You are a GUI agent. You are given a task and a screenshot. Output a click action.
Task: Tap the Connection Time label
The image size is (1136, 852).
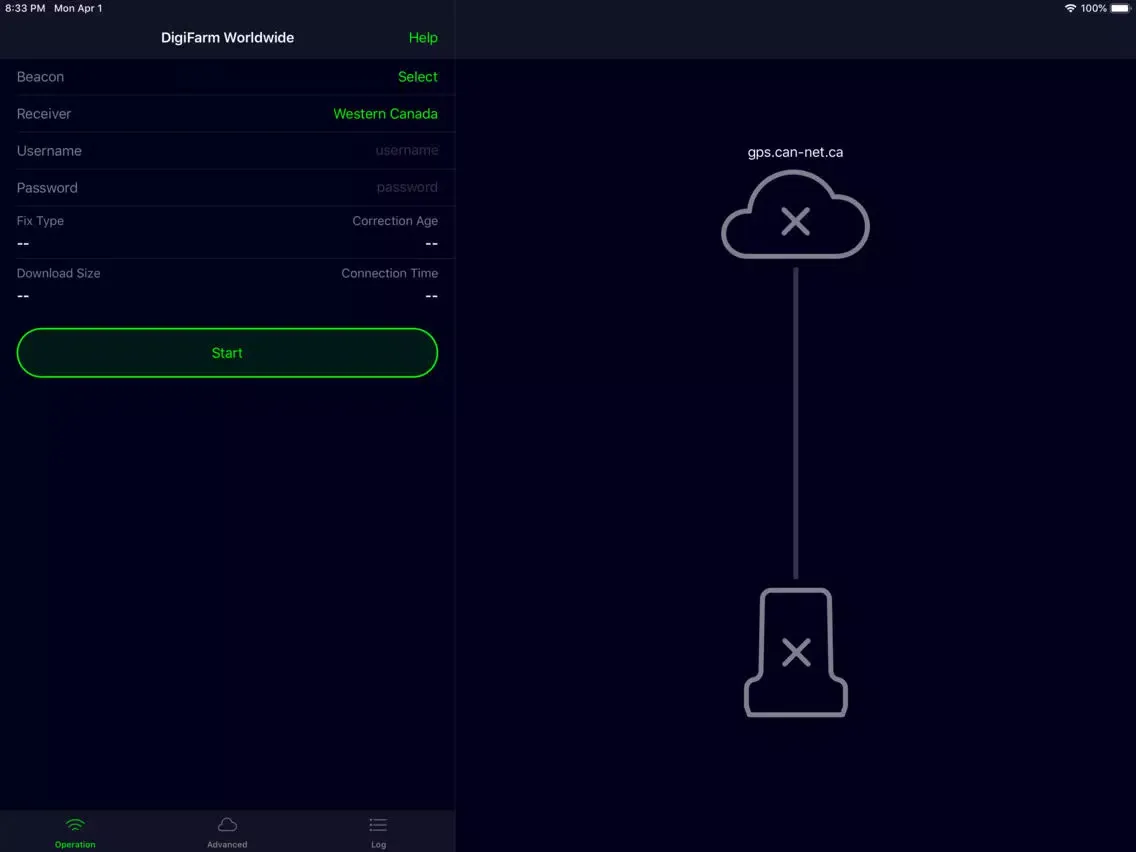[x=390, y=273]
